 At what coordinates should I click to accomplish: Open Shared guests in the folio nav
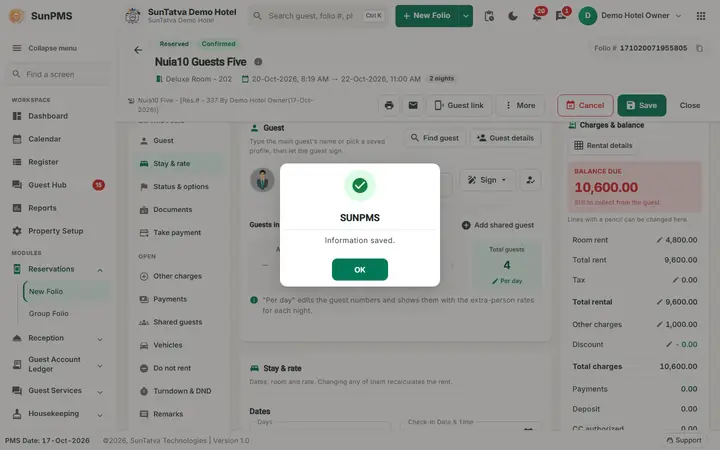[177, 322]
